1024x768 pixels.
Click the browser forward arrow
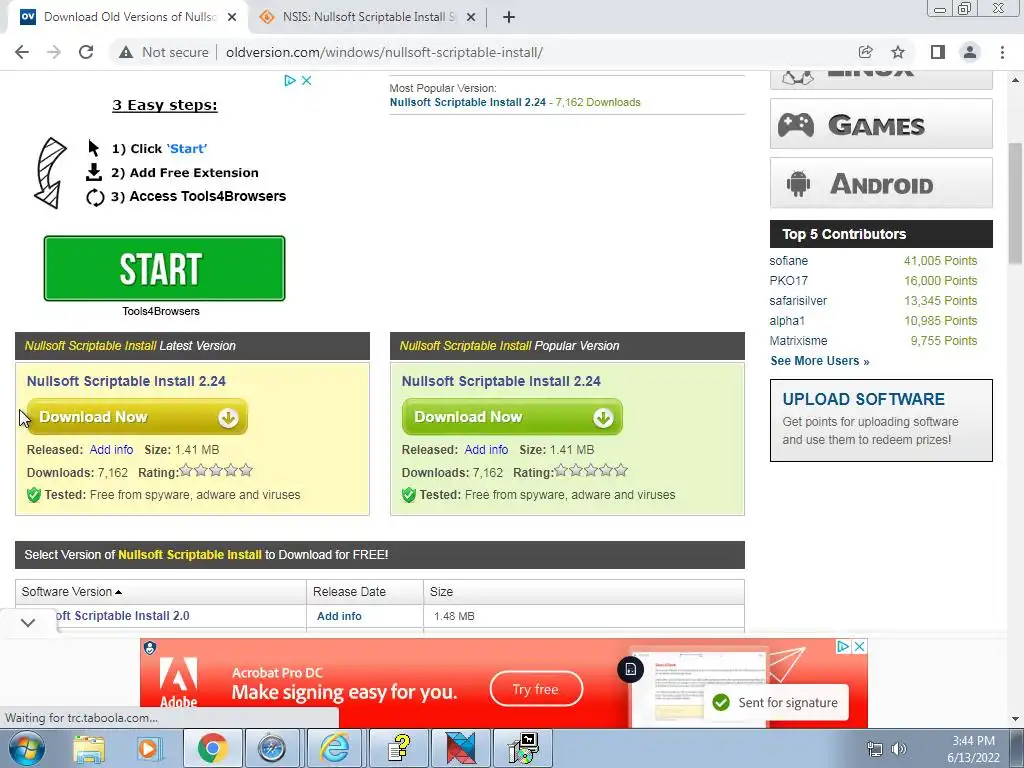tap(54, 52)
